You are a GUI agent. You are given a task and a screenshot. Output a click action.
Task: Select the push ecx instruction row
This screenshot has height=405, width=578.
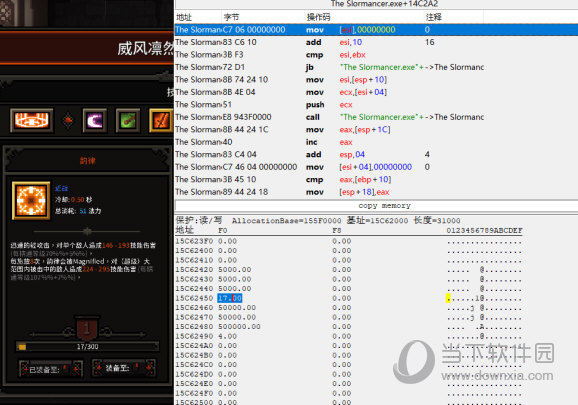pyautogui.click(x=376, y=105)
